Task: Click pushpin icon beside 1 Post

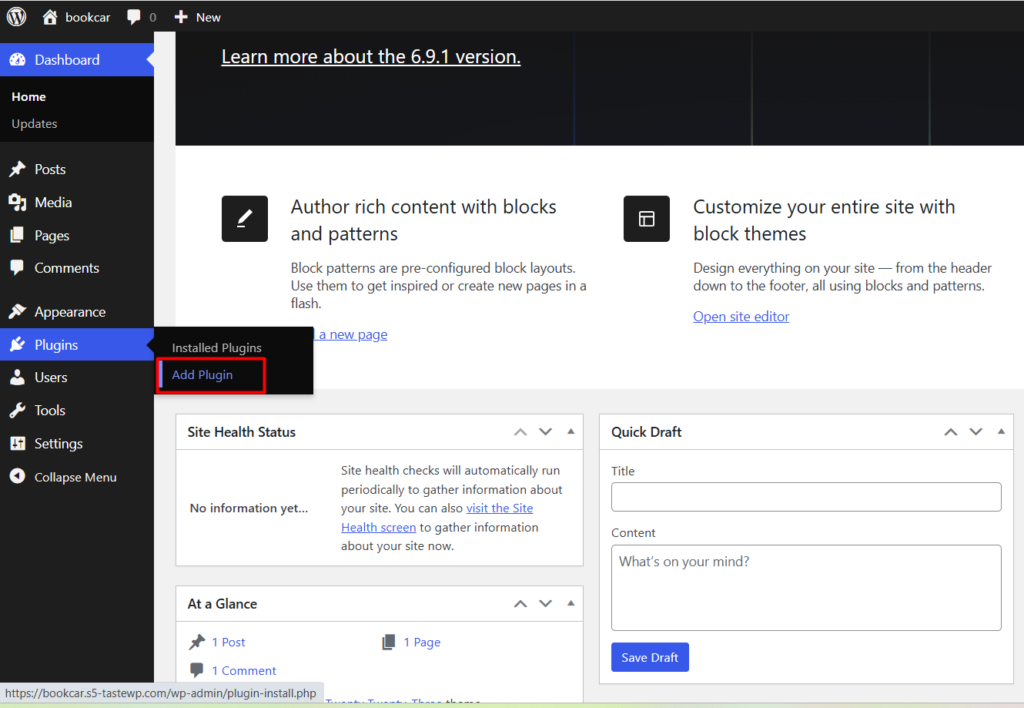Action: point(197,642)
